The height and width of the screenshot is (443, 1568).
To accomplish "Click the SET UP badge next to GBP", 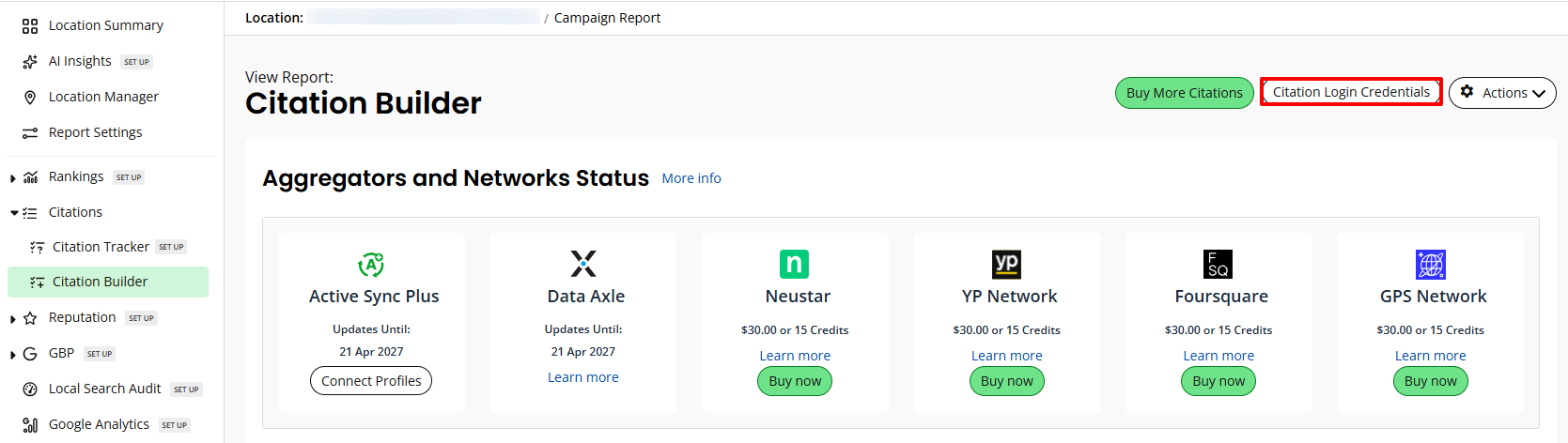I will (x=100, y=354).
